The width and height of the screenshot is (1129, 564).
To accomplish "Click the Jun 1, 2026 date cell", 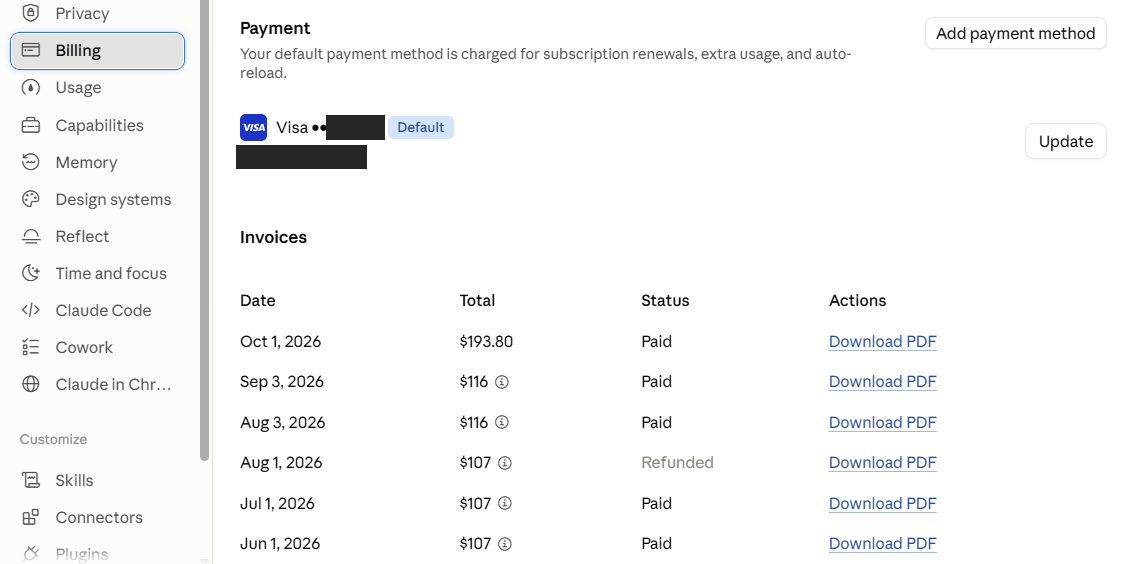I will click(279, 543).
